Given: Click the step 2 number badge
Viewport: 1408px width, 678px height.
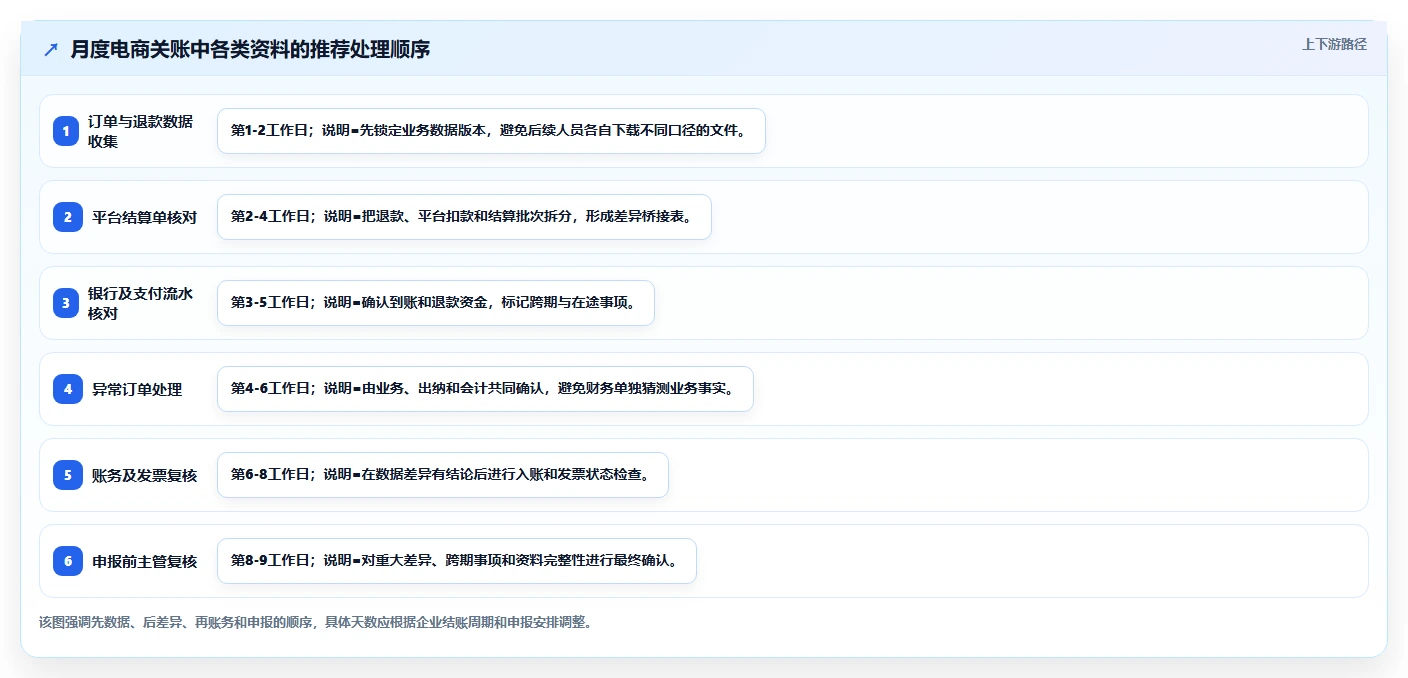Looking at the screenshot, I should point(68,217).
